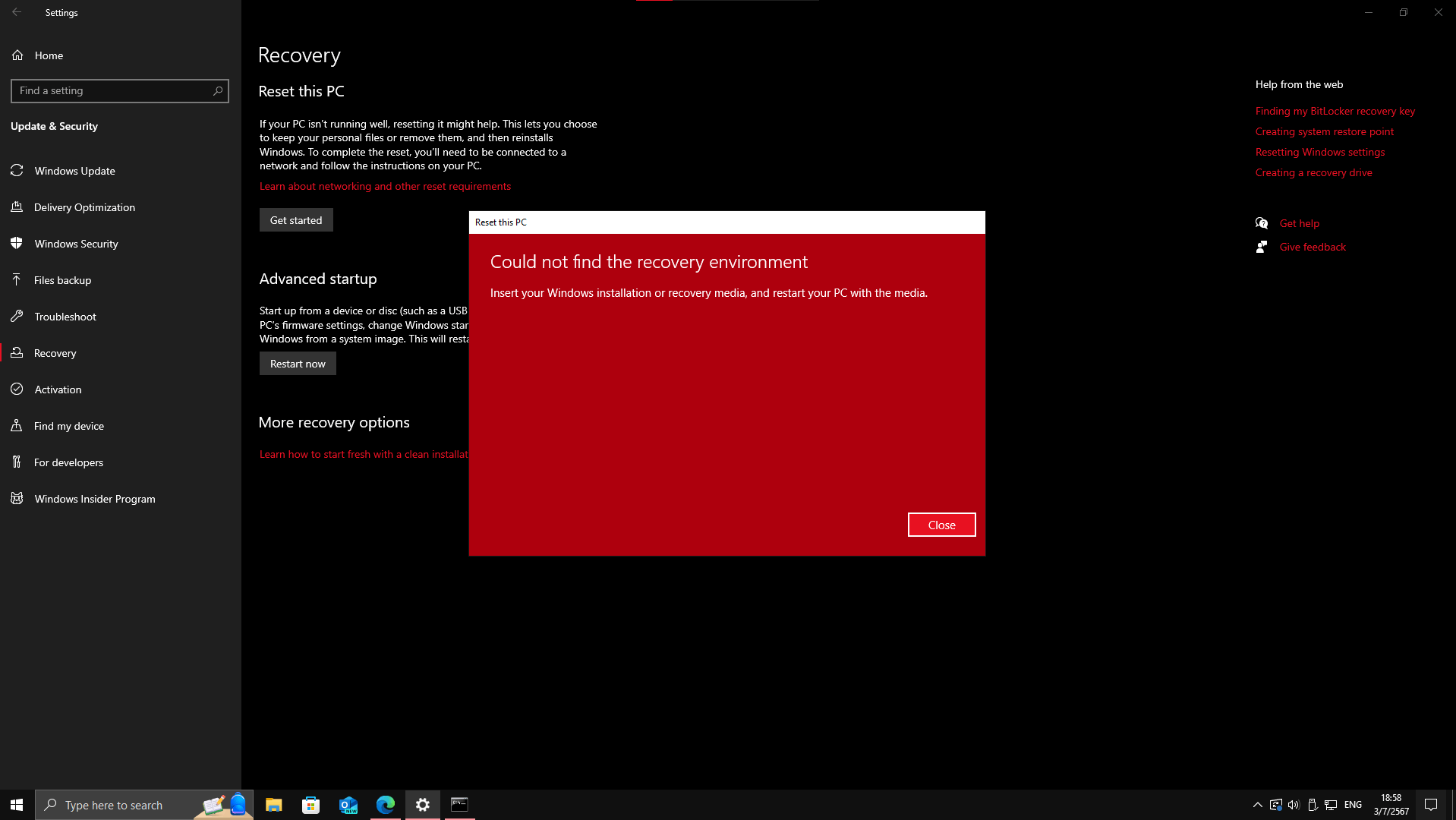Screen dimensions: 1456x820
Task: Click the Windows Update sync icon
Action: (17, 171)
